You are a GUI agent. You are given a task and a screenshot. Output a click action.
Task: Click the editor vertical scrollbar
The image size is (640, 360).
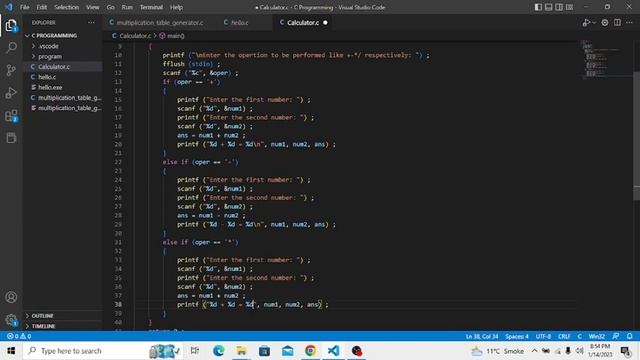(x=636, y=135)
